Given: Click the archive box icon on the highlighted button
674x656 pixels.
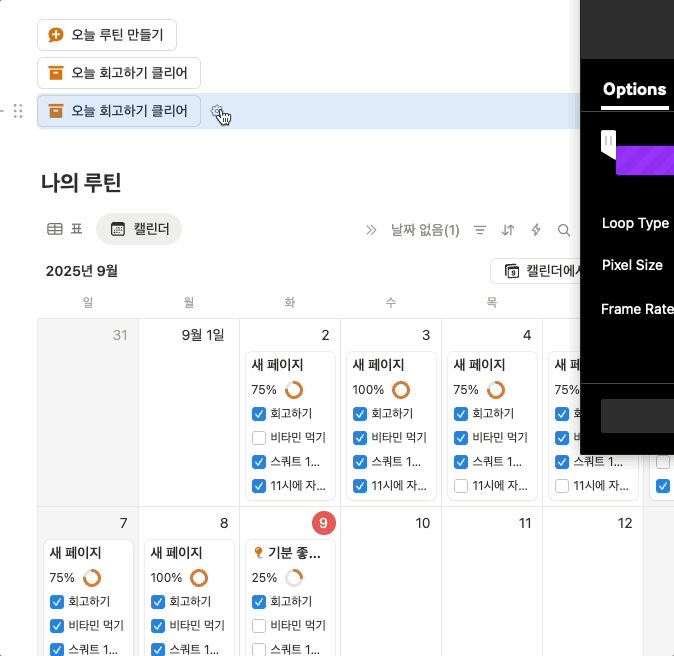Looking at the screenshot, I should click(55, 111).
